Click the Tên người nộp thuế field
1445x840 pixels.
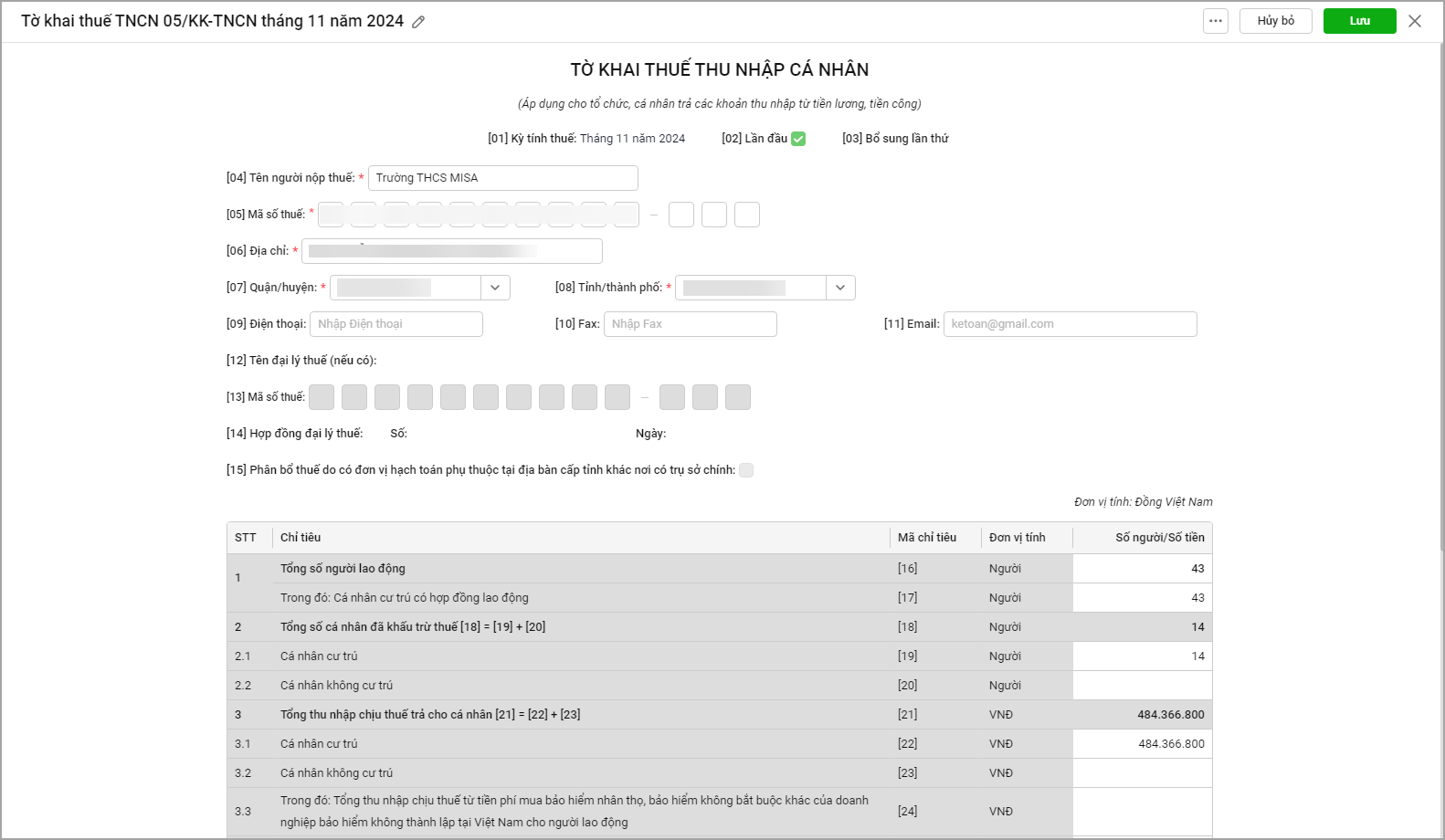[502, 178]
